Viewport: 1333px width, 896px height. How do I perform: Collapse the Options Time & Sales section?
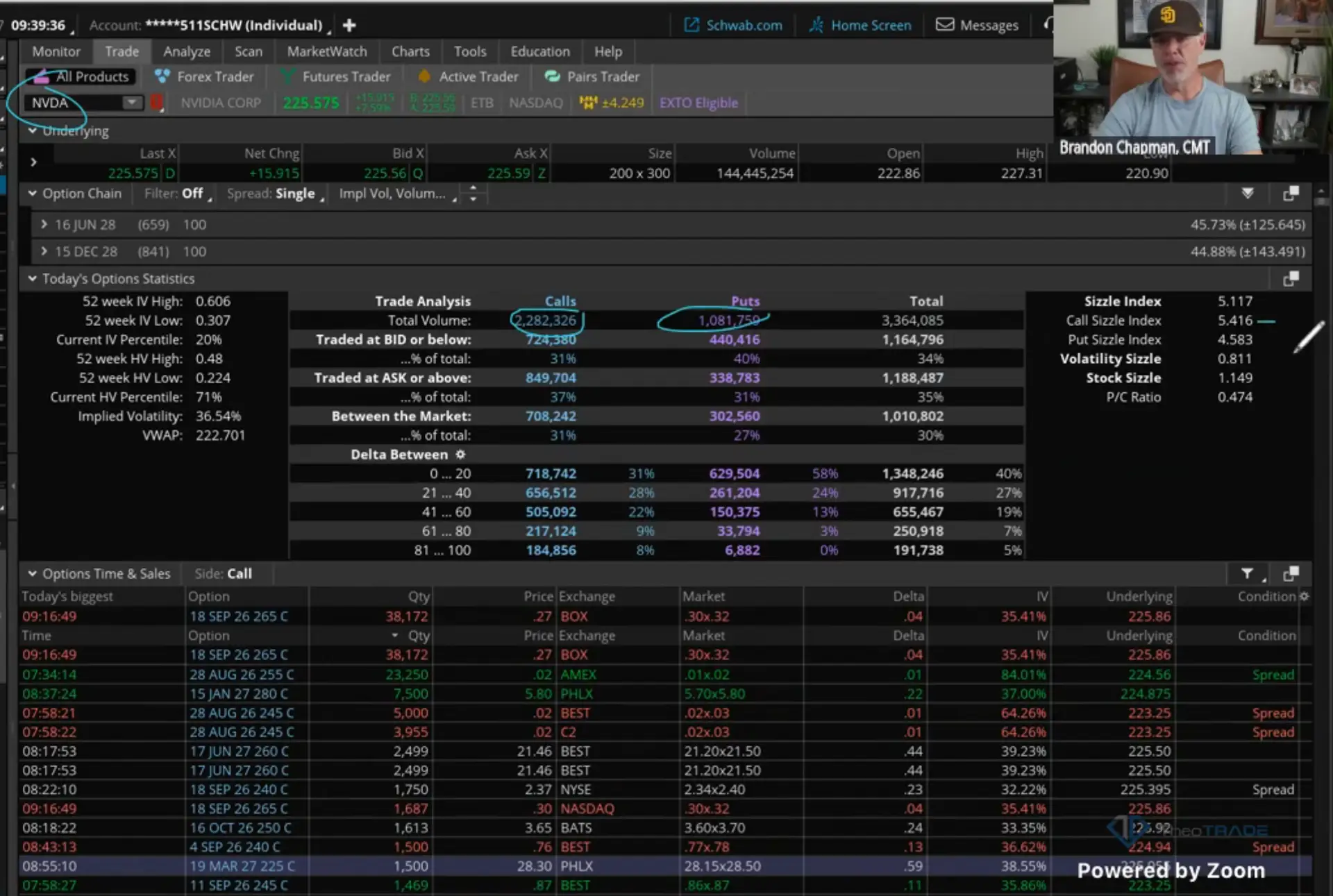coord(32,574)
